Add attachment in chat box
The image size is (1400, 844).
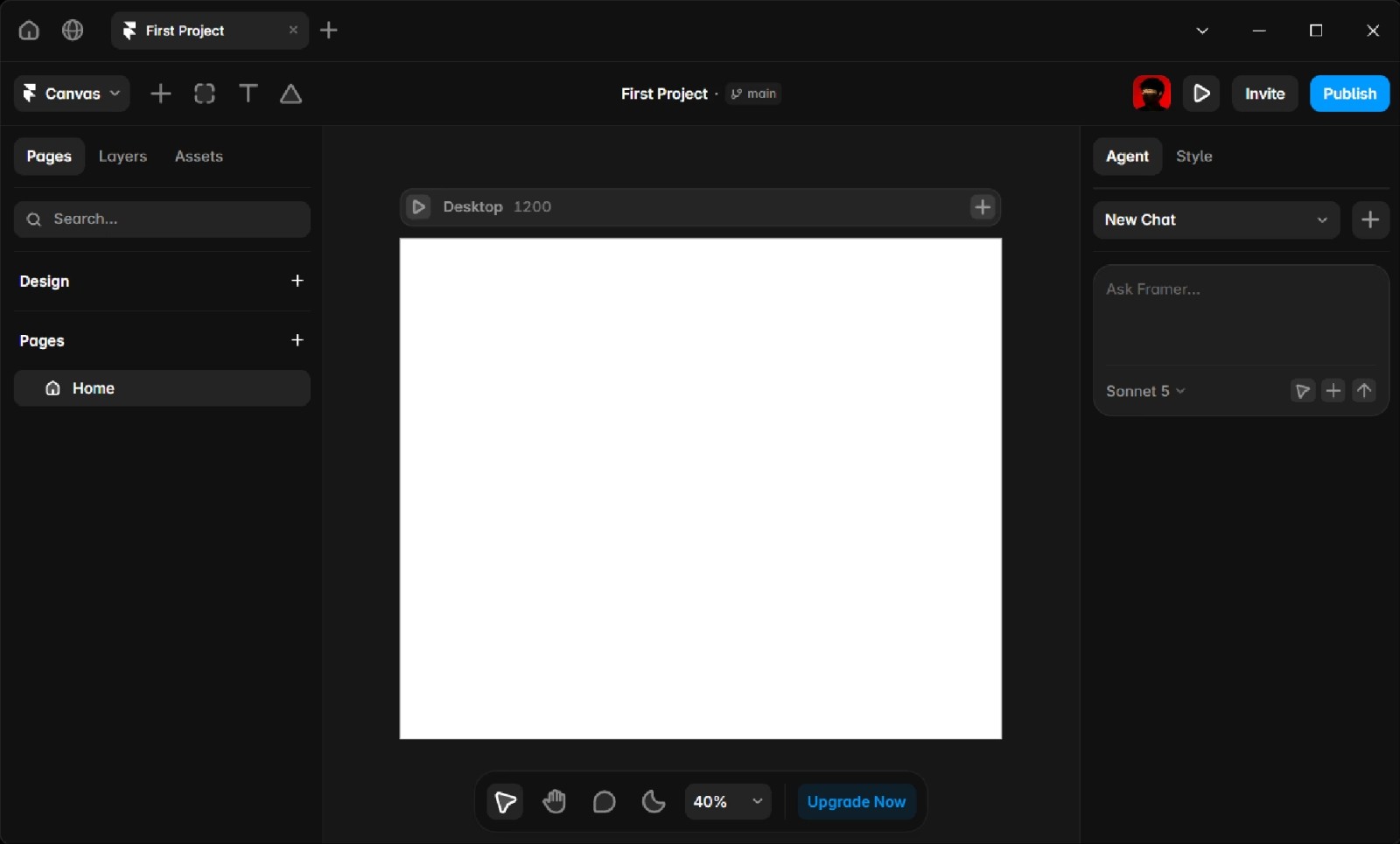[x=1333, y=391]
